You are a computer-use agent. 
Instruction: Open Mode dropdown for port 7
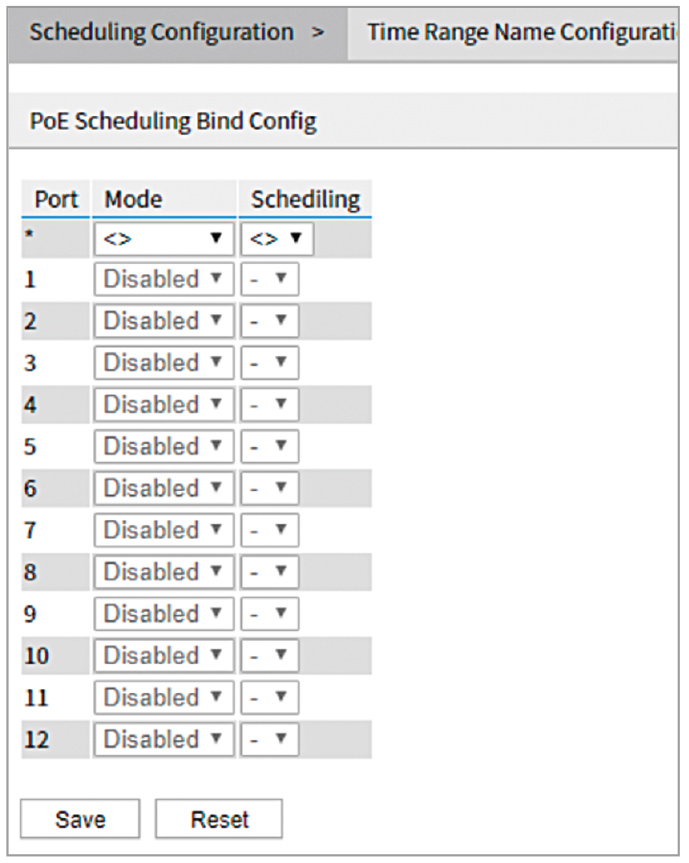click(164, 531)
